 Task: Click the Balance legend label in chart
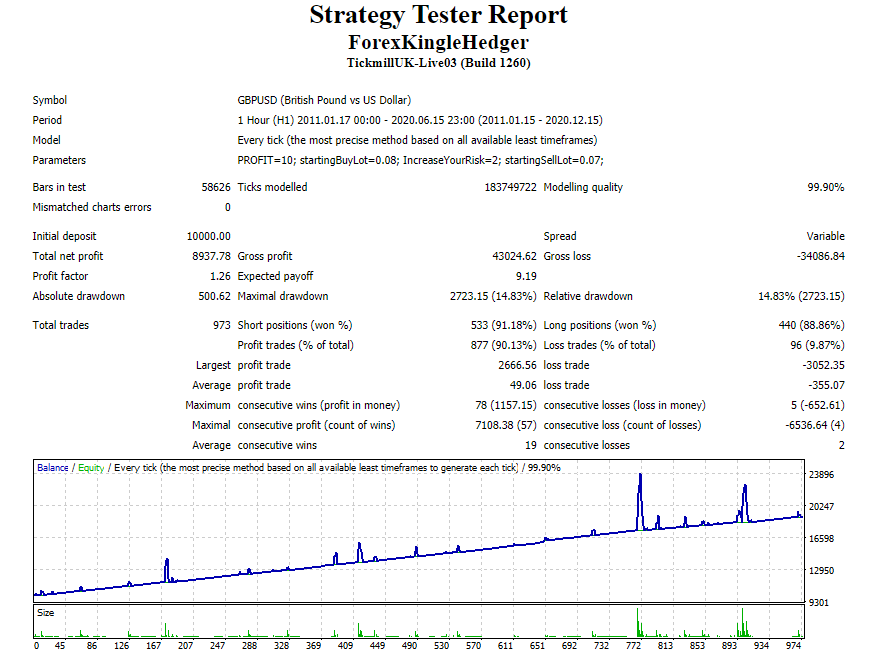53,468
